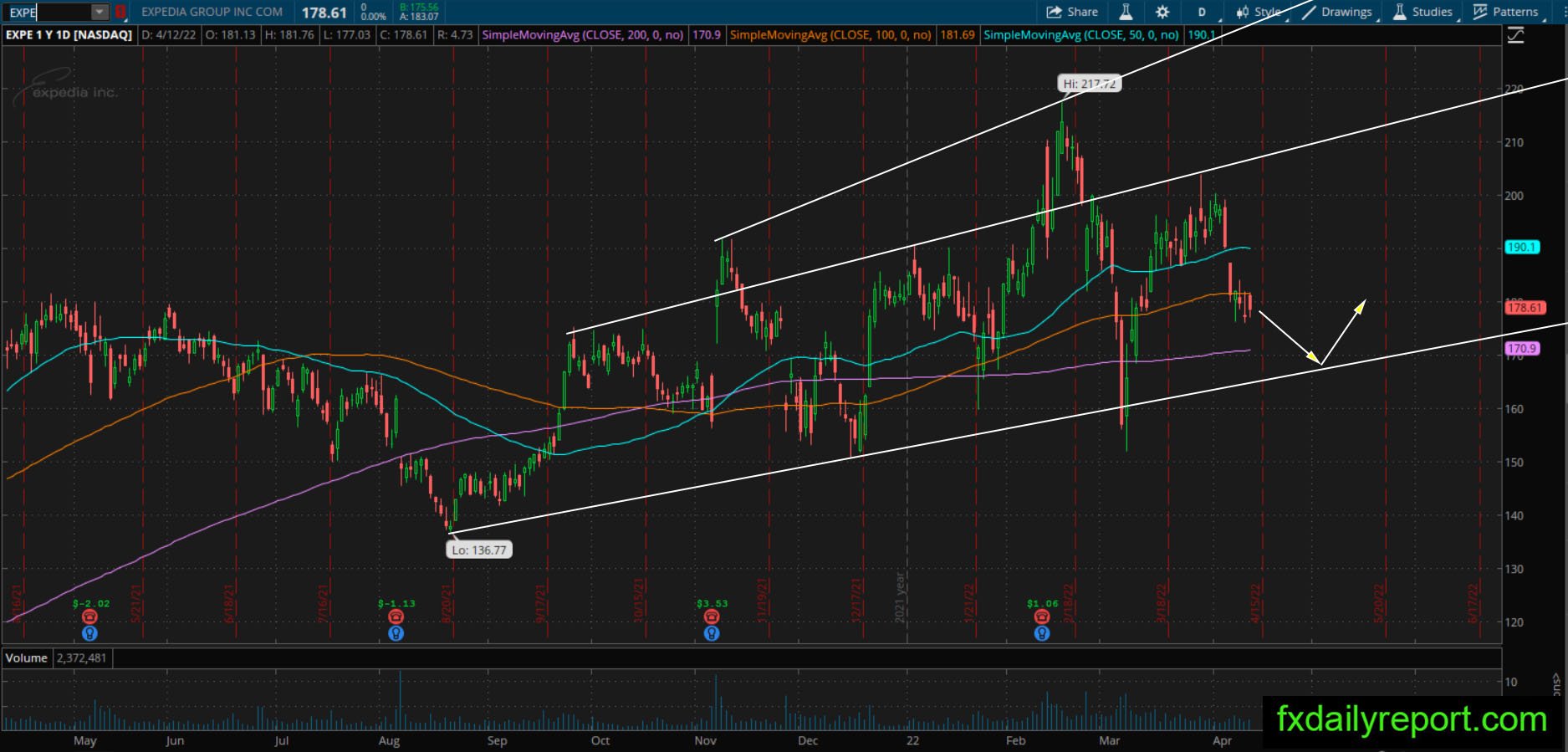This screenshot has height=752, width=1568.
Task: Click the August 2021 blue lightbulb event icon
Action: point(396,633)
